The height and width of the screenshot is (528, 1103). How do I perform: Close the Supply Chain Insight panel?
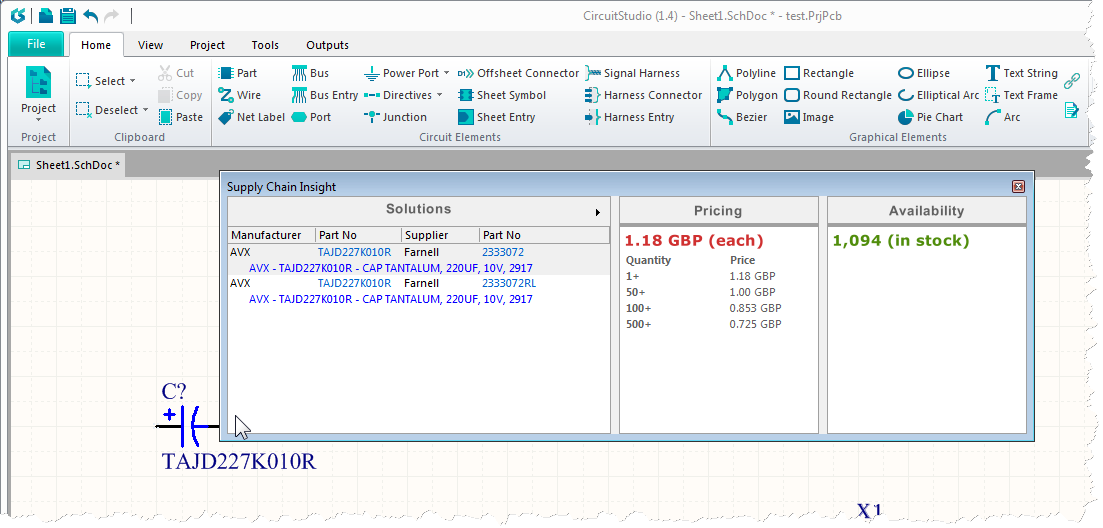click(x=1018, y=186)
